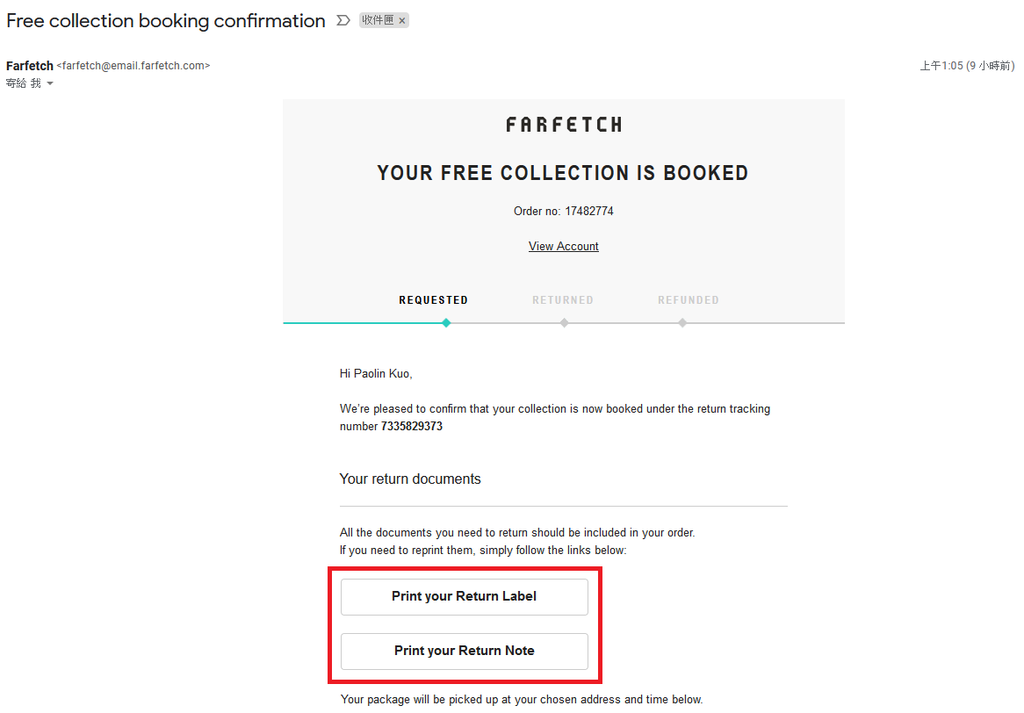Click the email timestamp at top right
This screenshot has height=713, width=1024.
(967, 66)
